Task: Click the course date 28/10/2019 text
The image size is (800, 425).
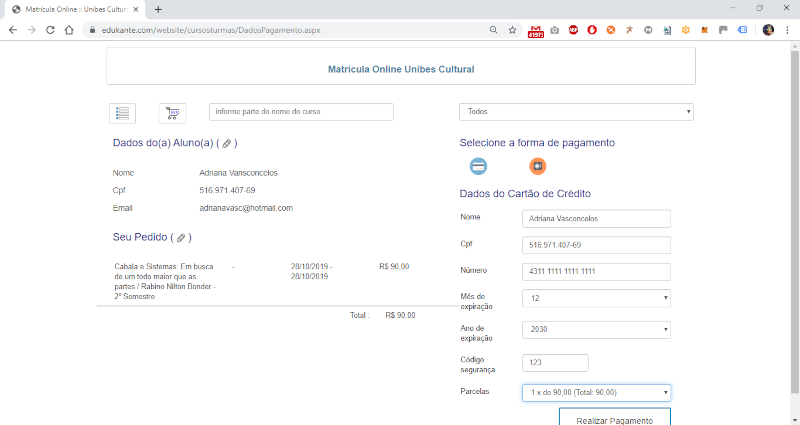Action: (x=311, y=271)
